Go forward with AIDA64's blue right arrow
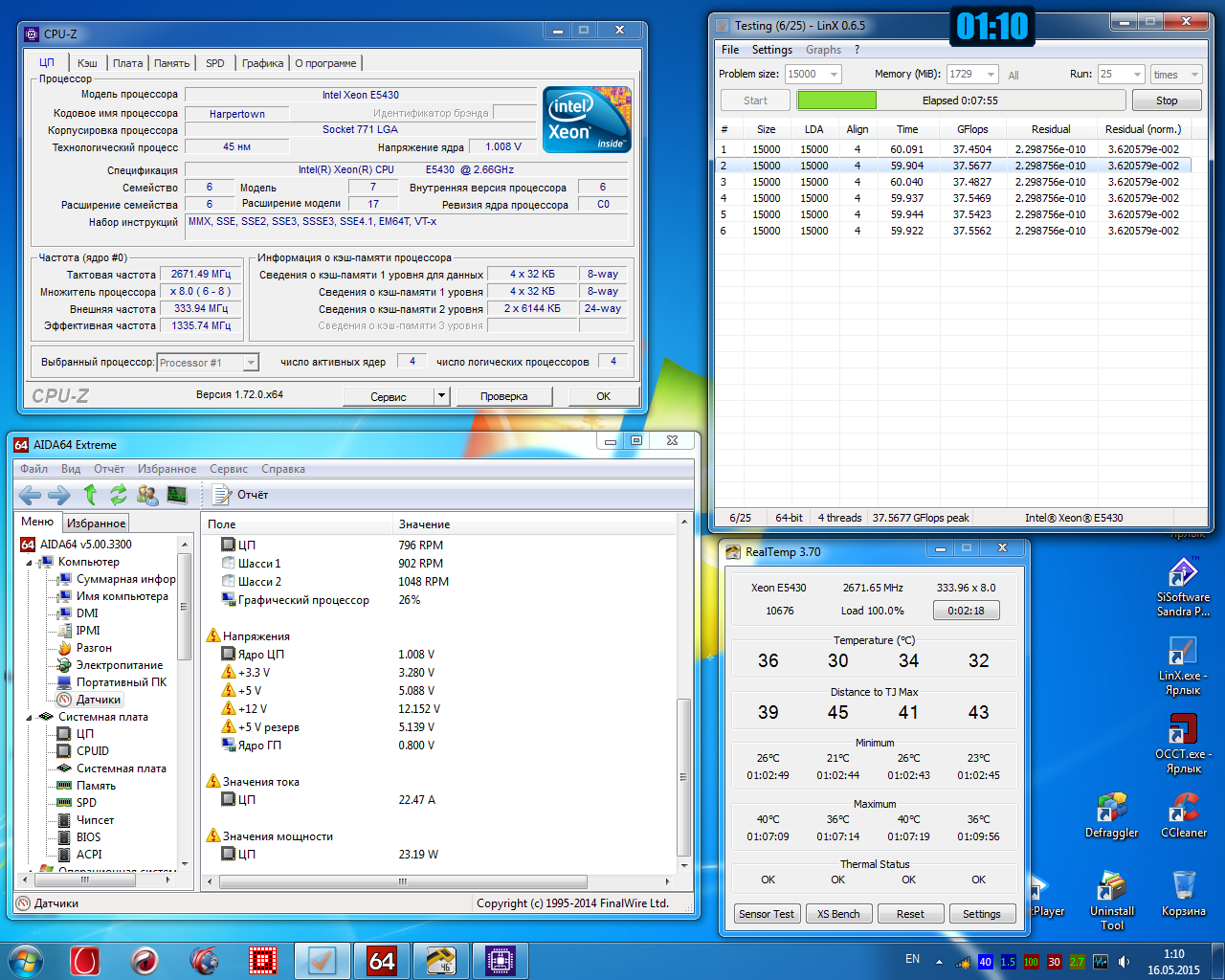1225x980 pixels. click(58, 495)
